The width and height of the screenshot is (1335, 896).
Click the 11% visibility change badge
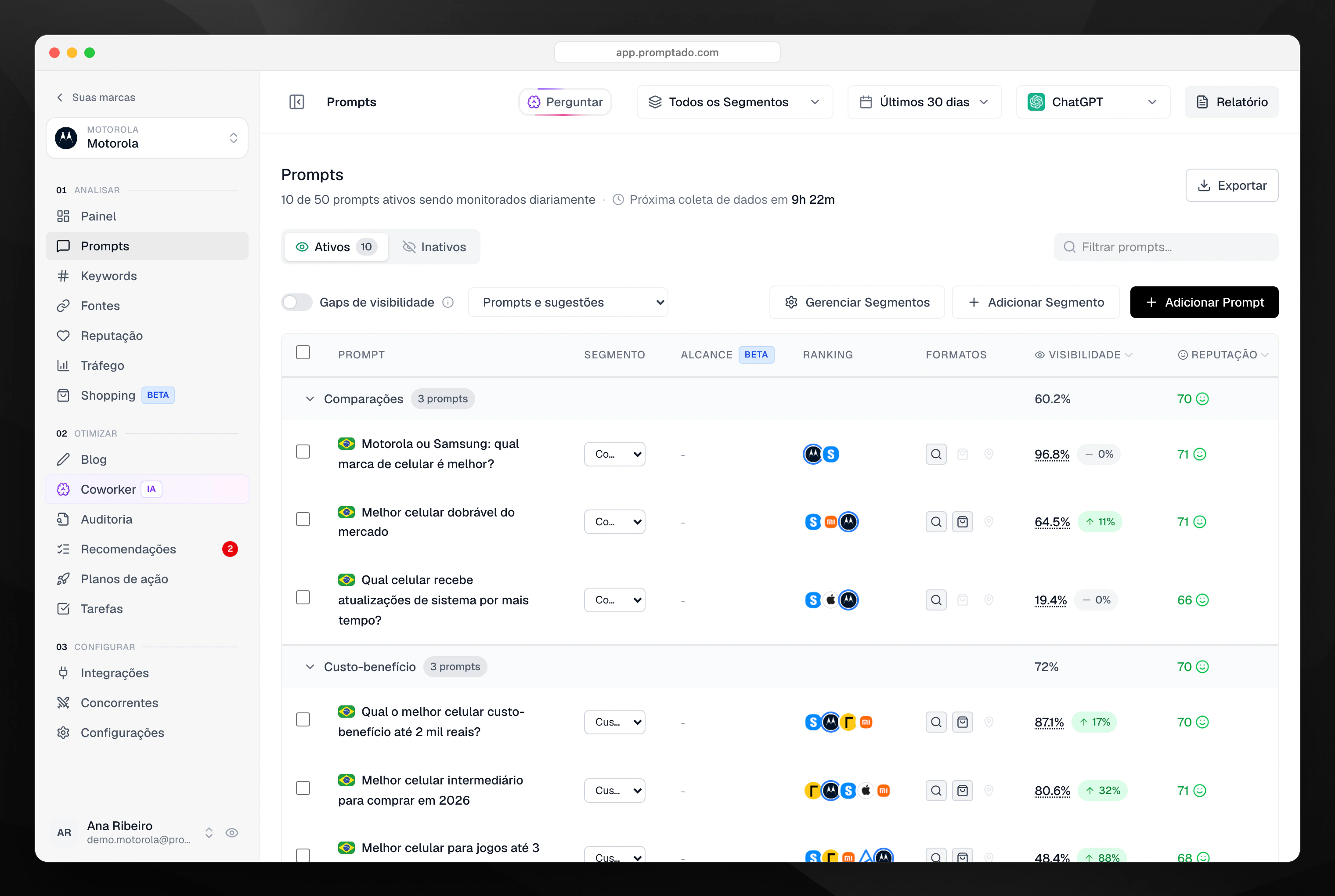[x=1100, y=522]
